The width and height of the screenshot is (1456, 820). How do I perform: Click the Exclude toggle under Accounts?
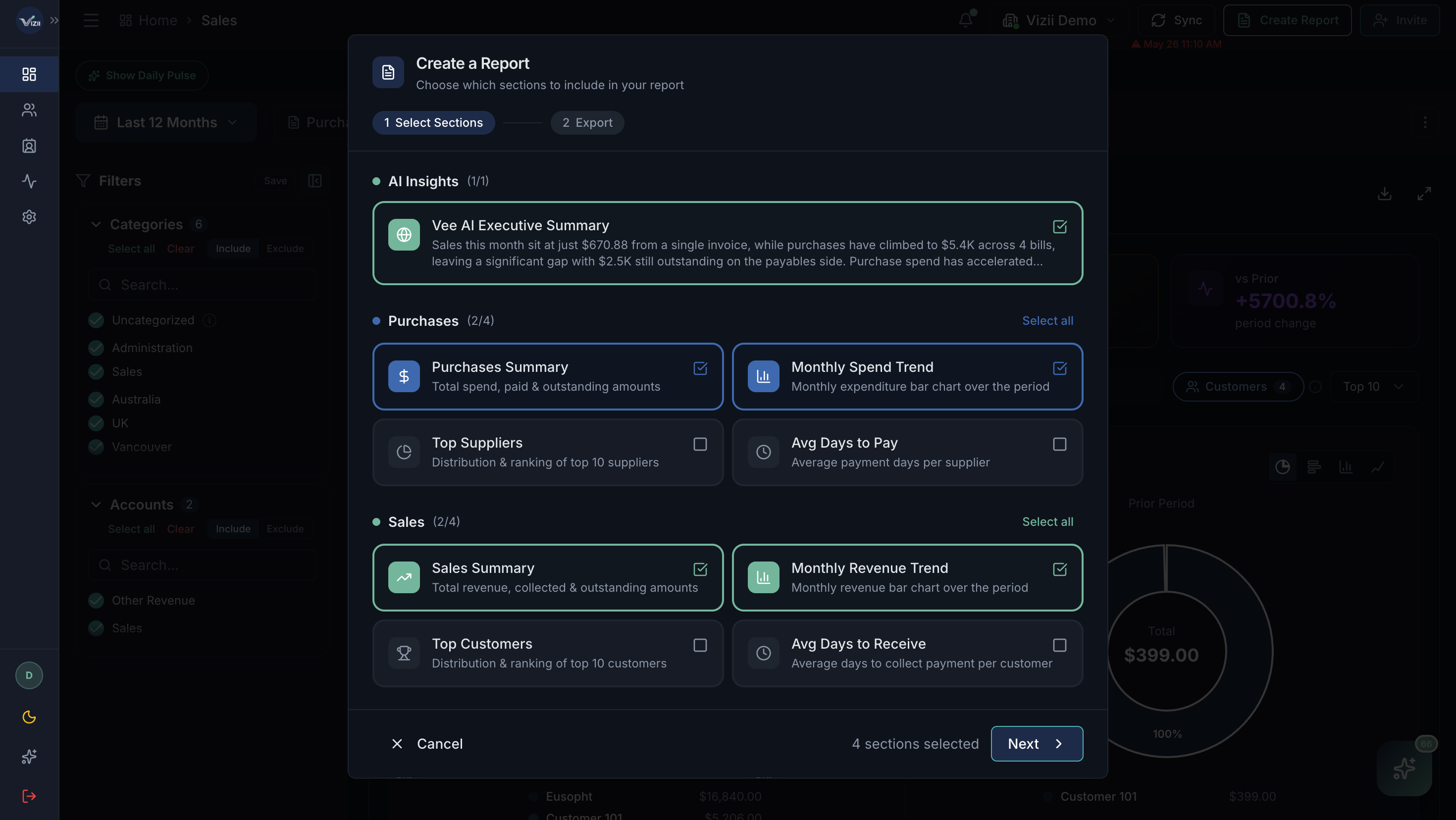[x=285, y=529]
